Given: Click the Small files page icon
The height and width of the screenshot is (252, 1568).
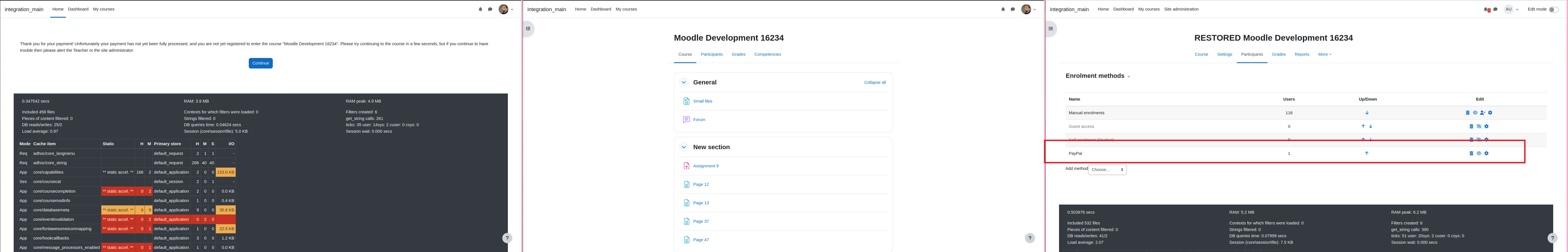Looking at the screenshot, I should coord(686,101).
